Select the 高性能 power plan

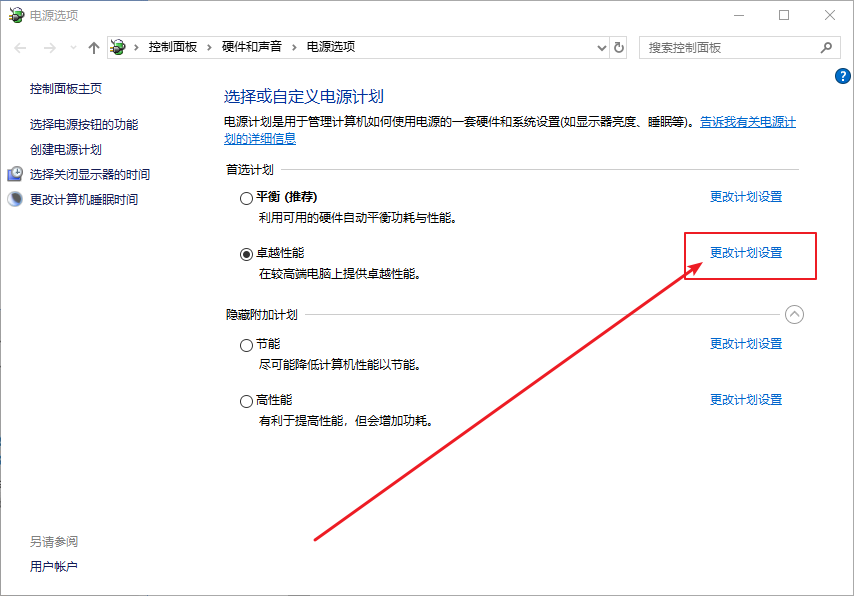[246, 401]
